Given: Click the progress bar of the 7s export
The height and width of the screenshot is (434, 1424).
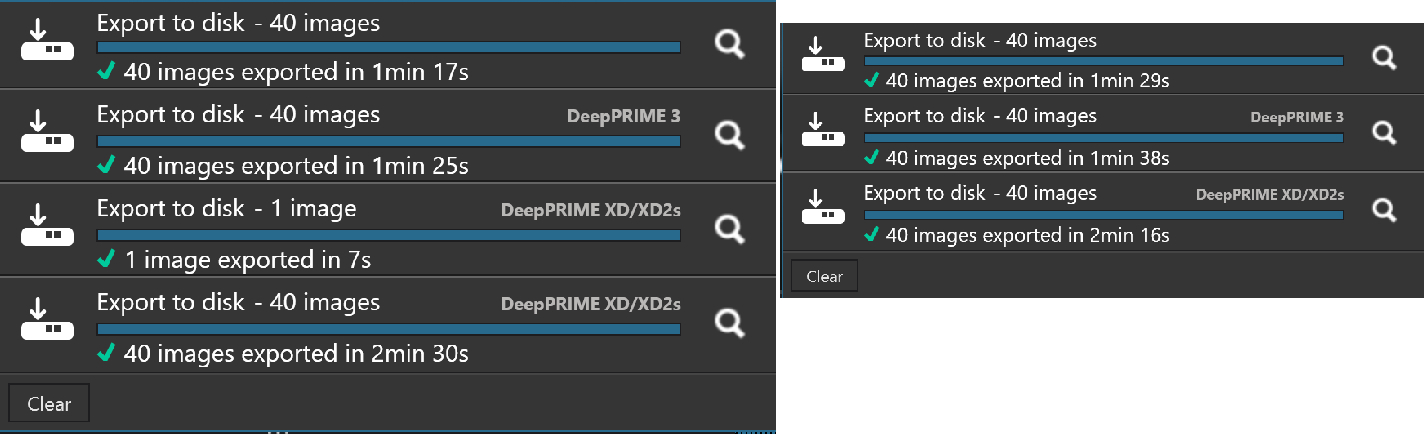Looking at the screenshot, I should [x=388, y=235].
